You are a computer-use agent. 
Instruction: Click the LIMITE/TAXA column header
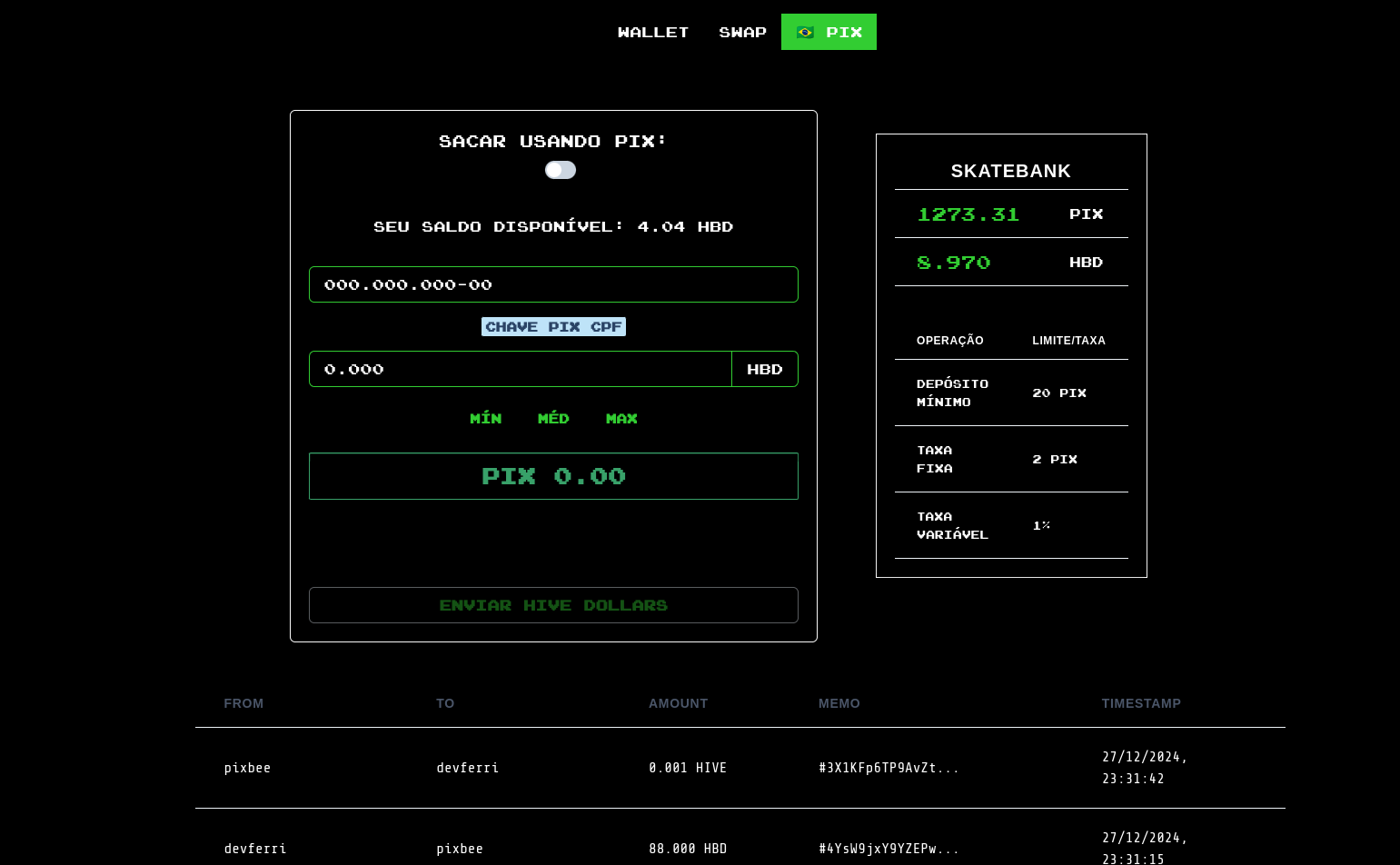point(1068,341)
